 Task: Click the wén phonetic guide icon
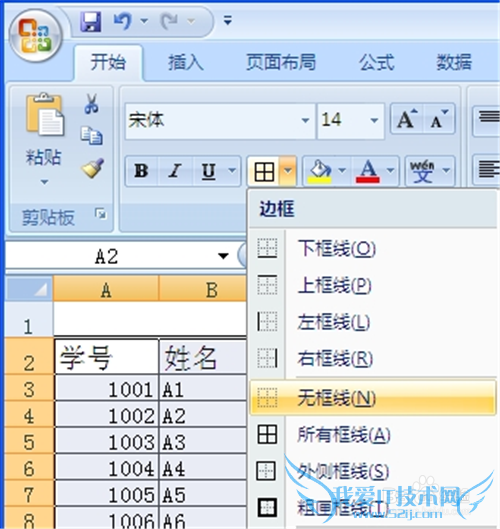point(422,171)
